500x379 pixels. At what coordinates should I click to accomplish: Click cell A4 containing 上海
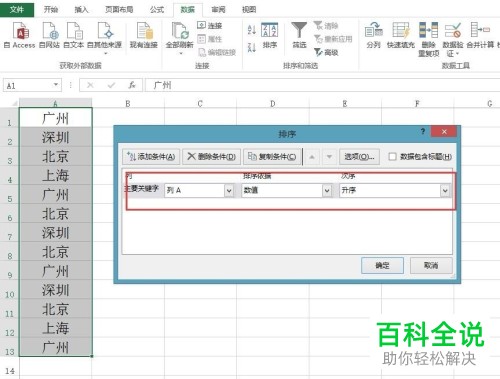coord(56,175)
